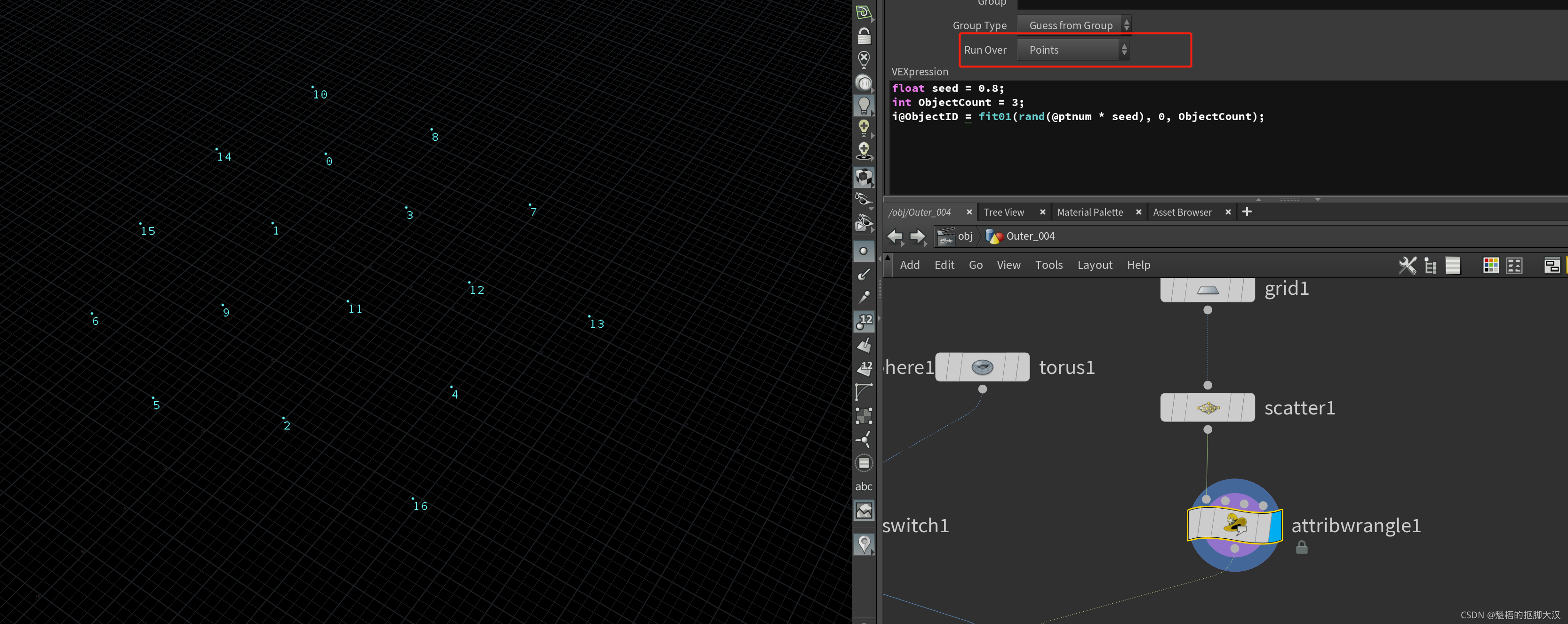This screenshot has width=1568, height=624.
Task: Click the abc text display icon
Action: (864, 486)
